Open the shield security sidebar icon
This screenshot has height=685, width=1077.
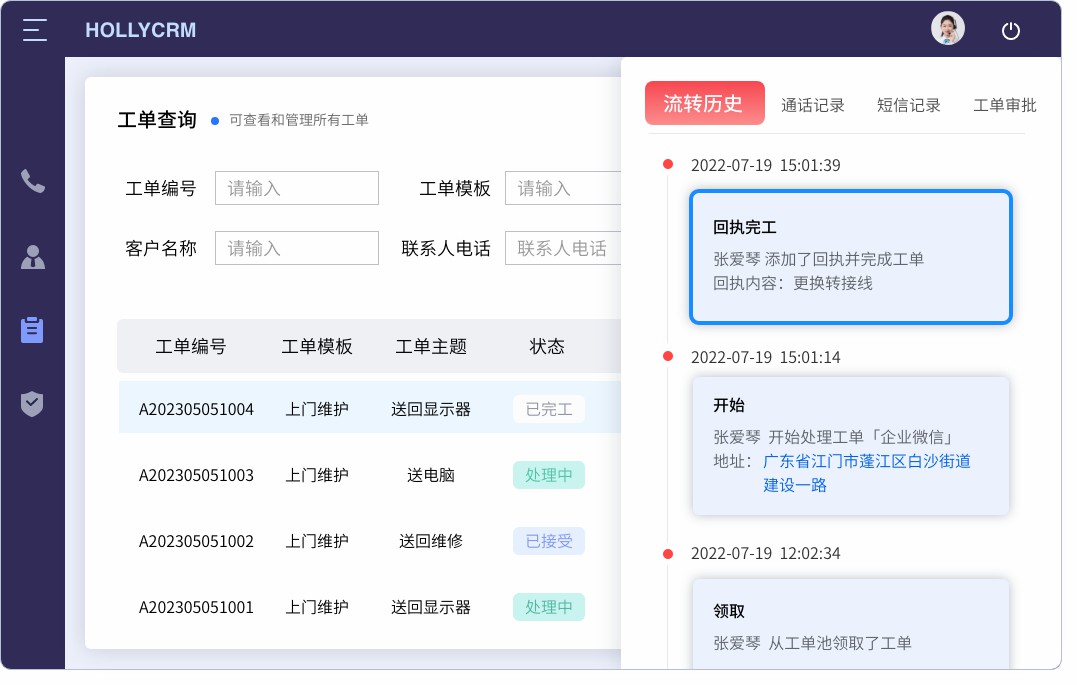[x=33, y=404]
